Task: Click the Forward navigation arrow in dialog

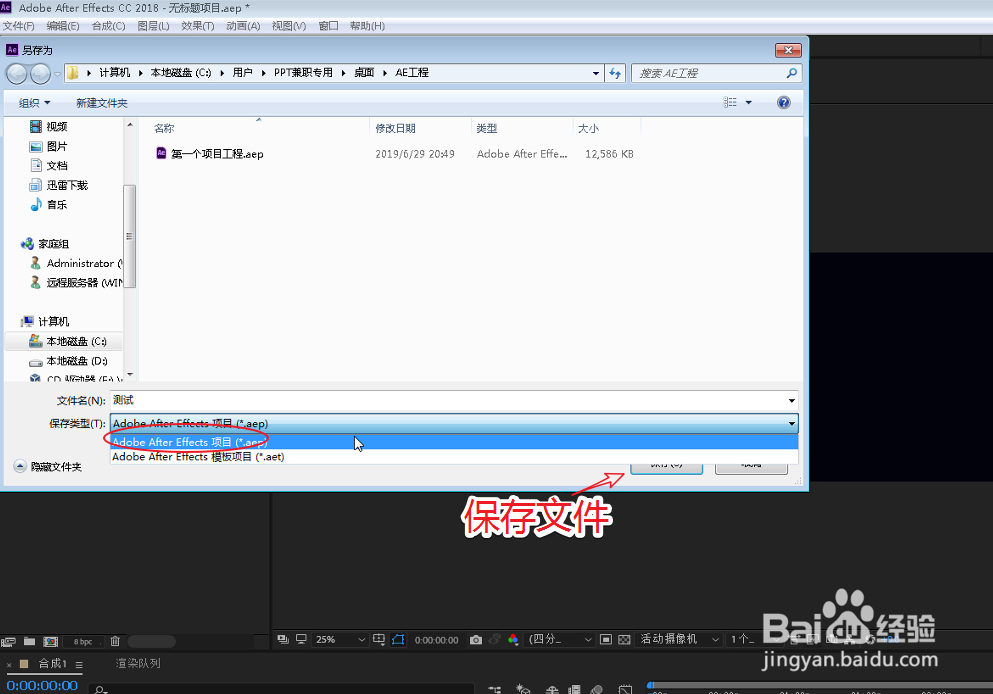Action: (x=40, y=73)
